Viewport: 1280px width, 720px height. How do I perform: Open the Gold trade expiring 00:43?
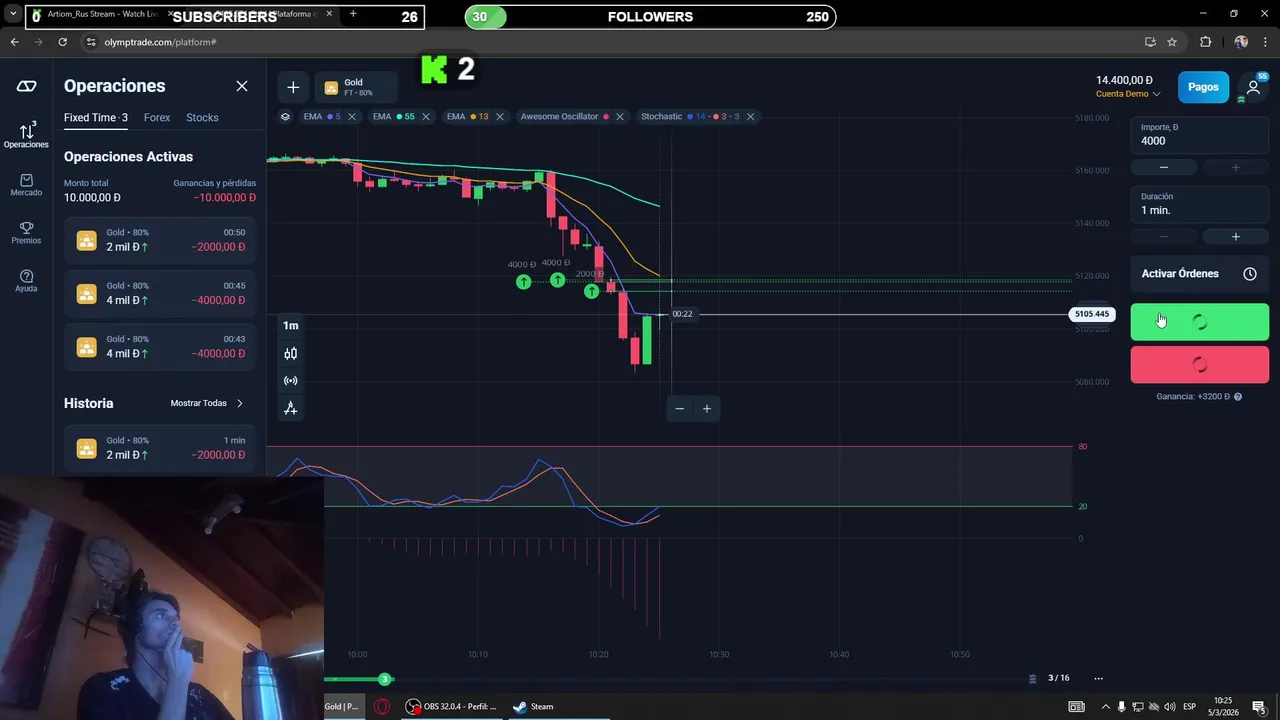pos(160,346)
